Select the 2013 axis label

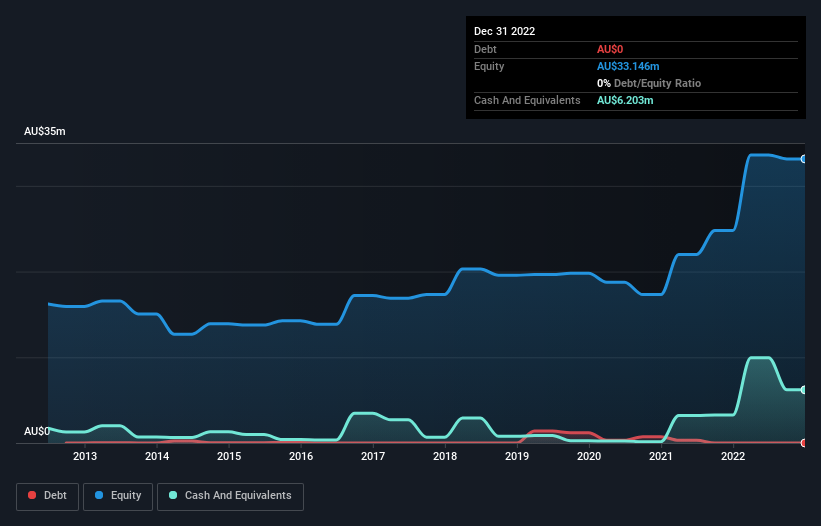point(85,456)
